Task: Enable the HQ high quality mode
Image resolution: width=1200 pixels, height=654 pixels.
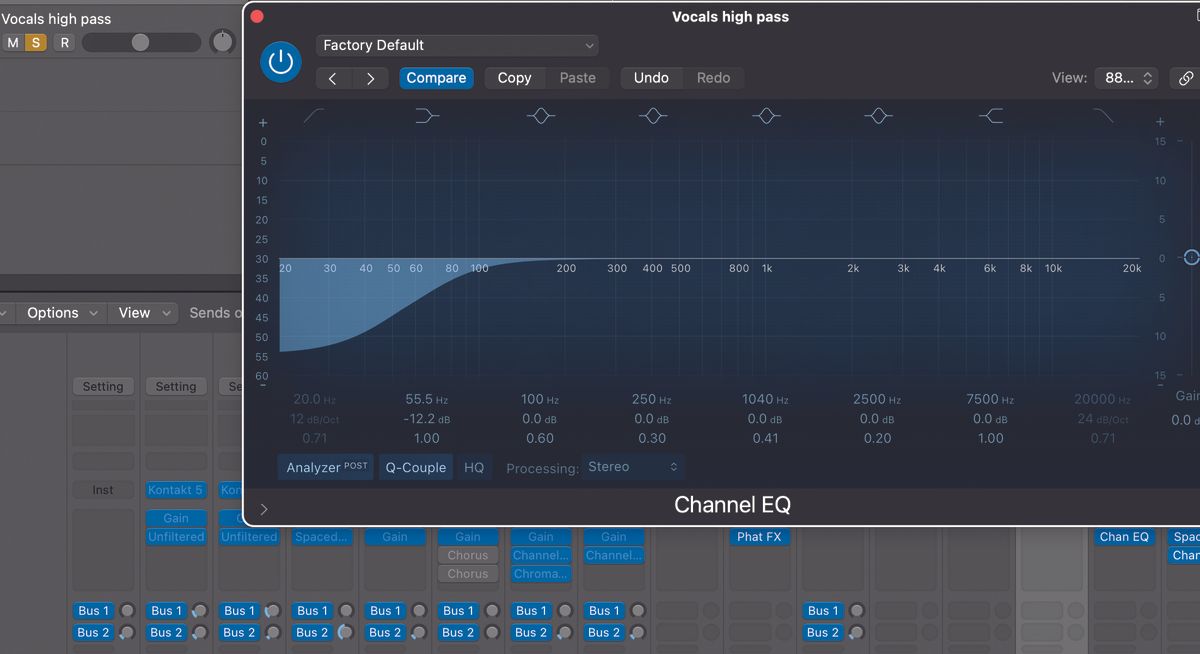Action: pyautogui.click(x=474, y=466)
